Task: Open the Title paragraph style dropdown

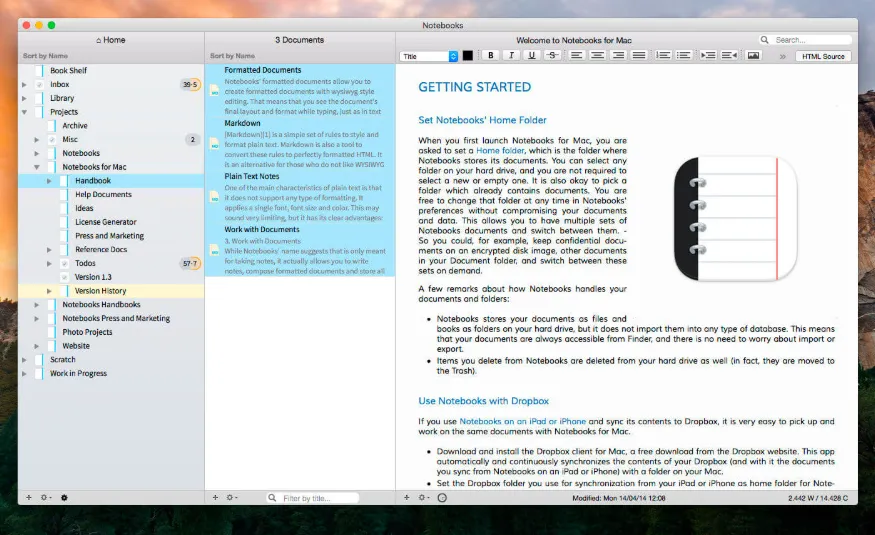Action: [429, 56]
